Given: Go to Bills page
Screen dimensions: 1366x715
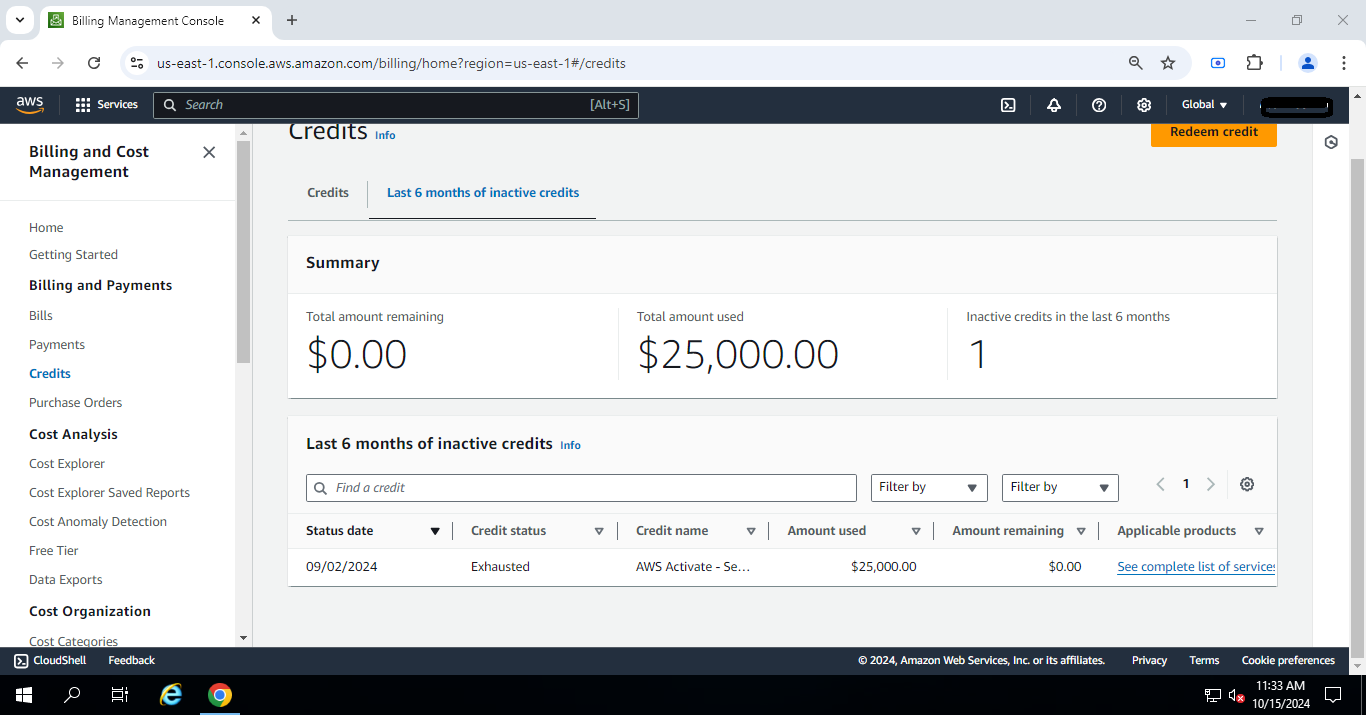Looking at the screenshot, I should tap(41, 316).
